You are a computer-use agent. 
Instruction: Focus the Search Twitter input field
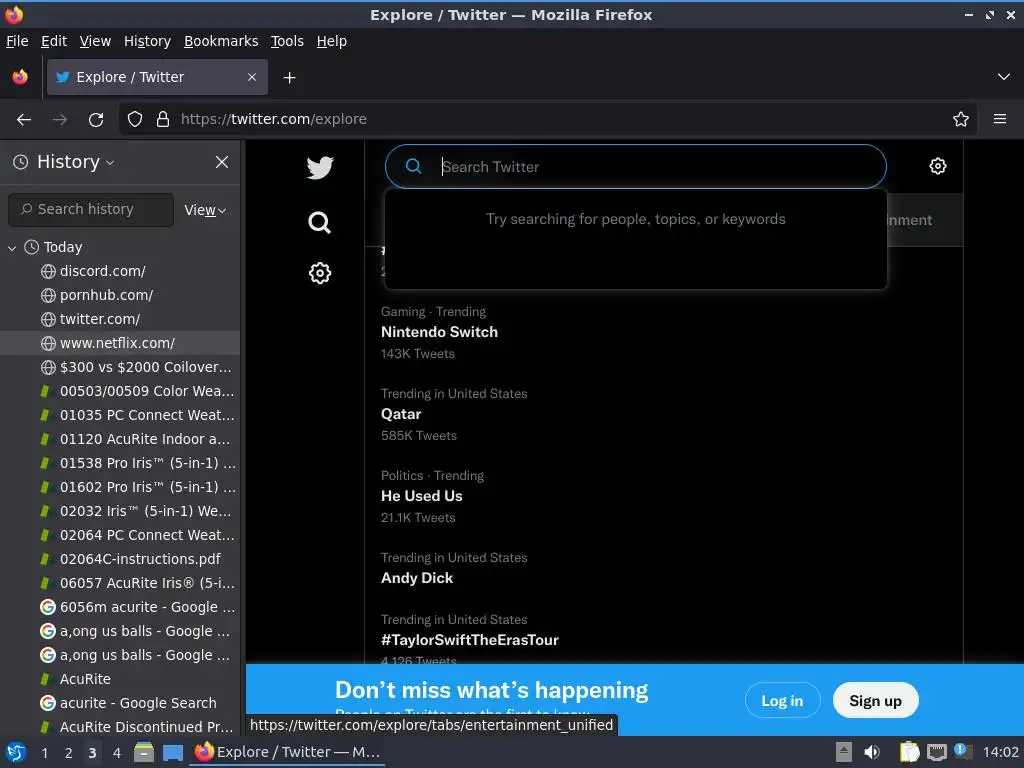click(635, 167)
